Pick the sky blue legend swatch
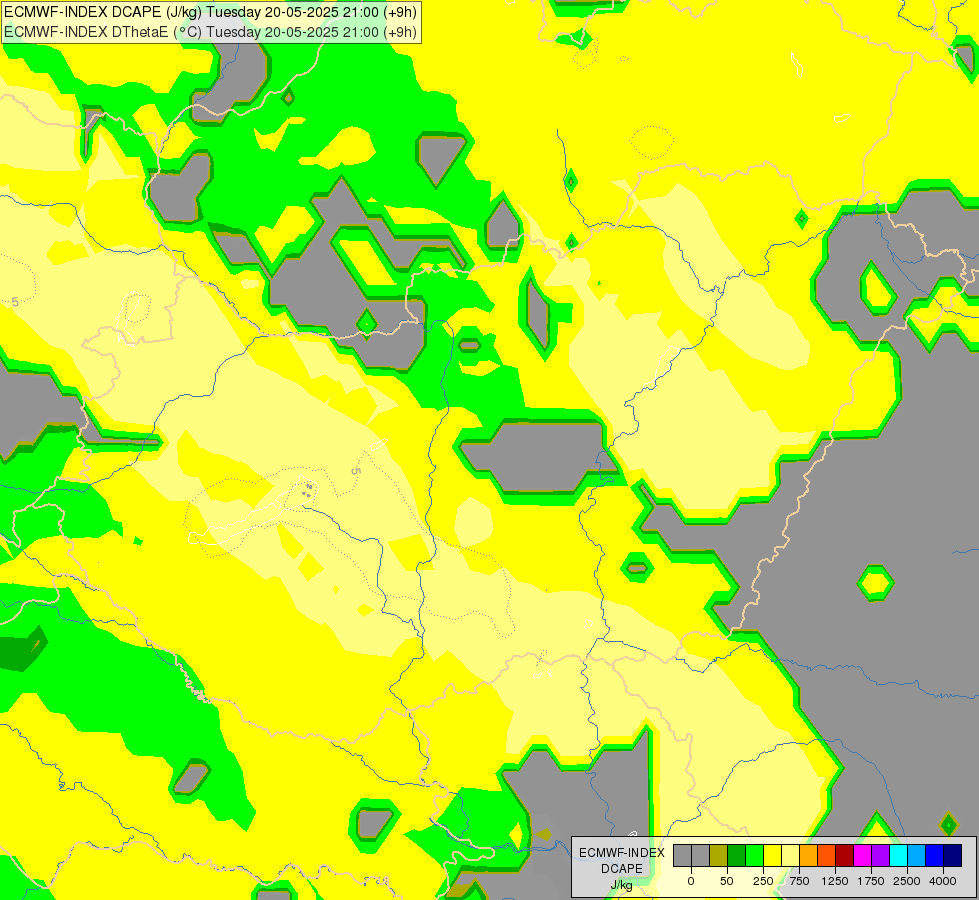This screenshot has width=979, height=900. [x=917, y=855]
